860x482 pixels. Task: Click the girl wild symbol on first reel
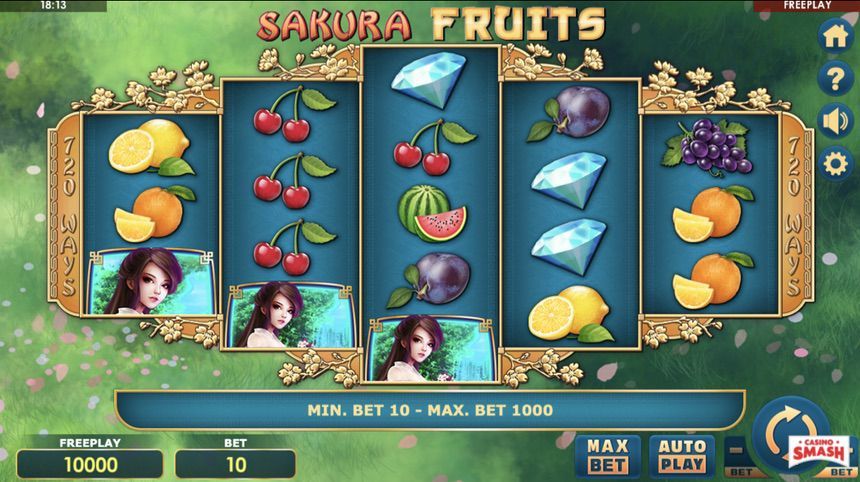[x=151, y=282]
